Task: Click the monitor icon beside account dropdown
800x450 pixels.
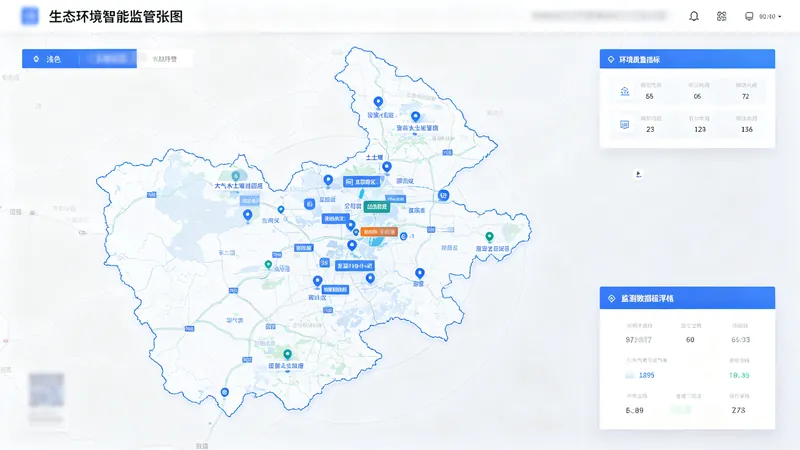Action: click(x=749, y=16)
